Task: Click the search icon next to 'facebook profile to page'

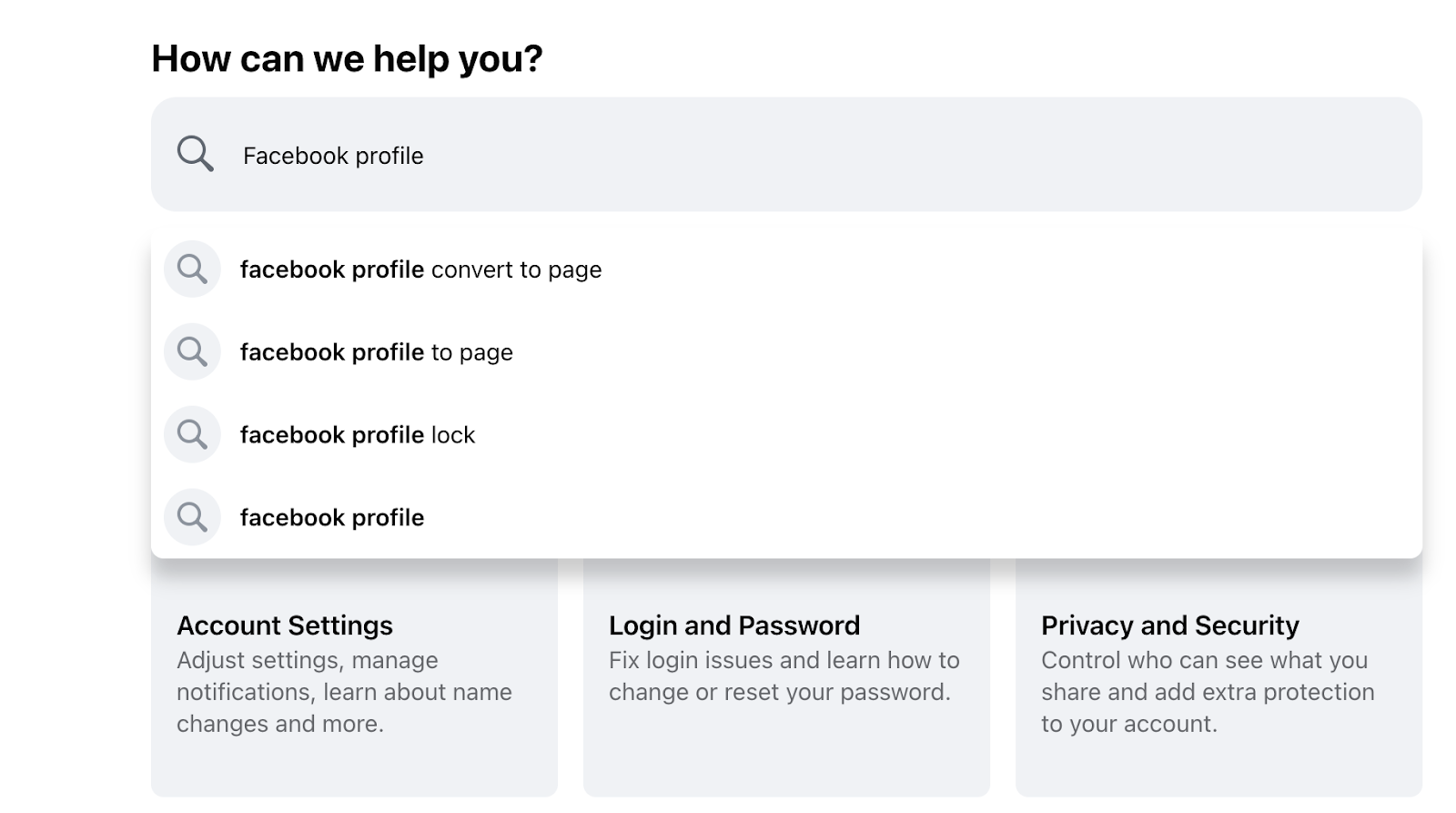Action: (192, 352)
